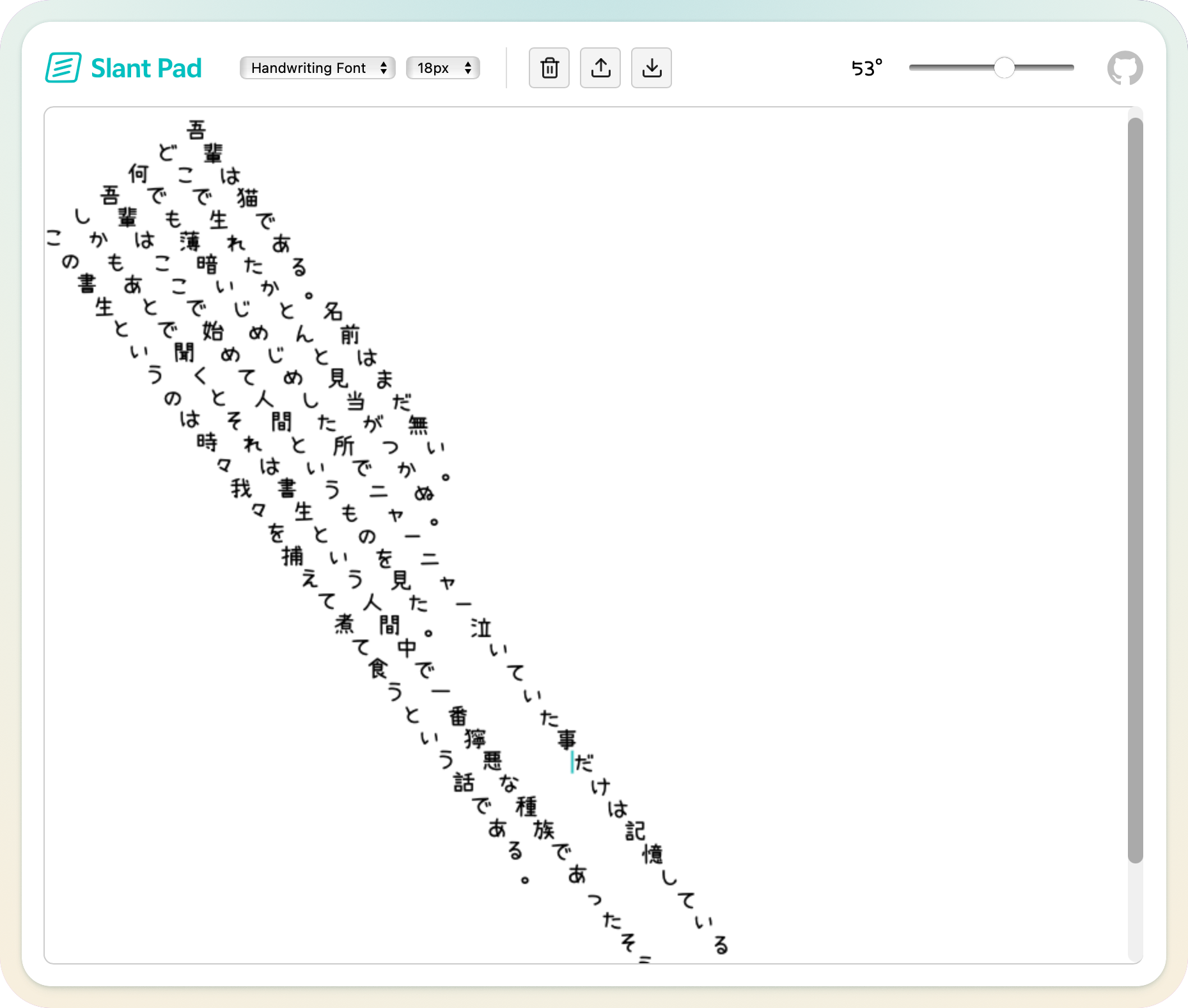Click on the 捕 character in the text
This screenshot has width=1188, height=1008.
point(293,556)
